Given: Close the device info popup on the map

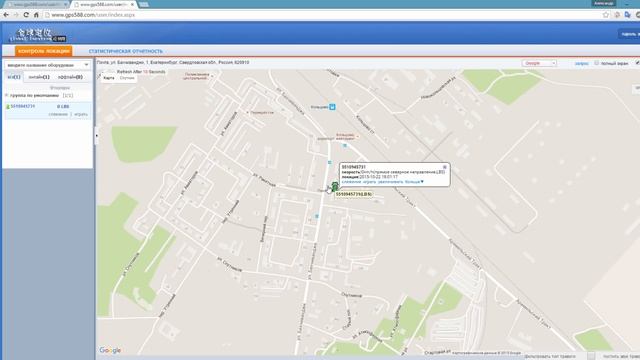Looking at the screenshot, I should 444,167.
